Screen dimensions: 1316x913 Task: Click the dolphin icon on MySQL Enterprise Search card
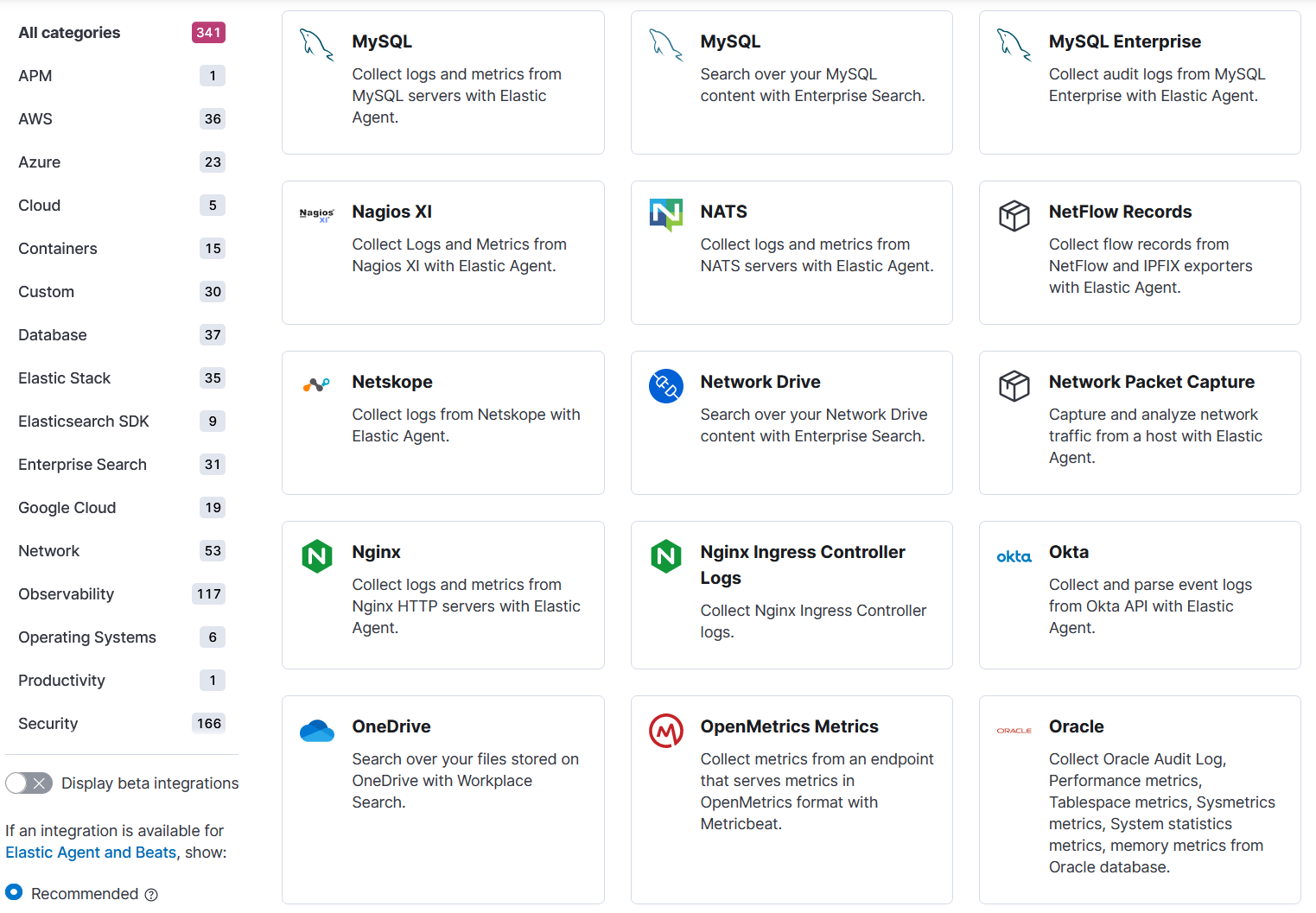tap(666, 44)
